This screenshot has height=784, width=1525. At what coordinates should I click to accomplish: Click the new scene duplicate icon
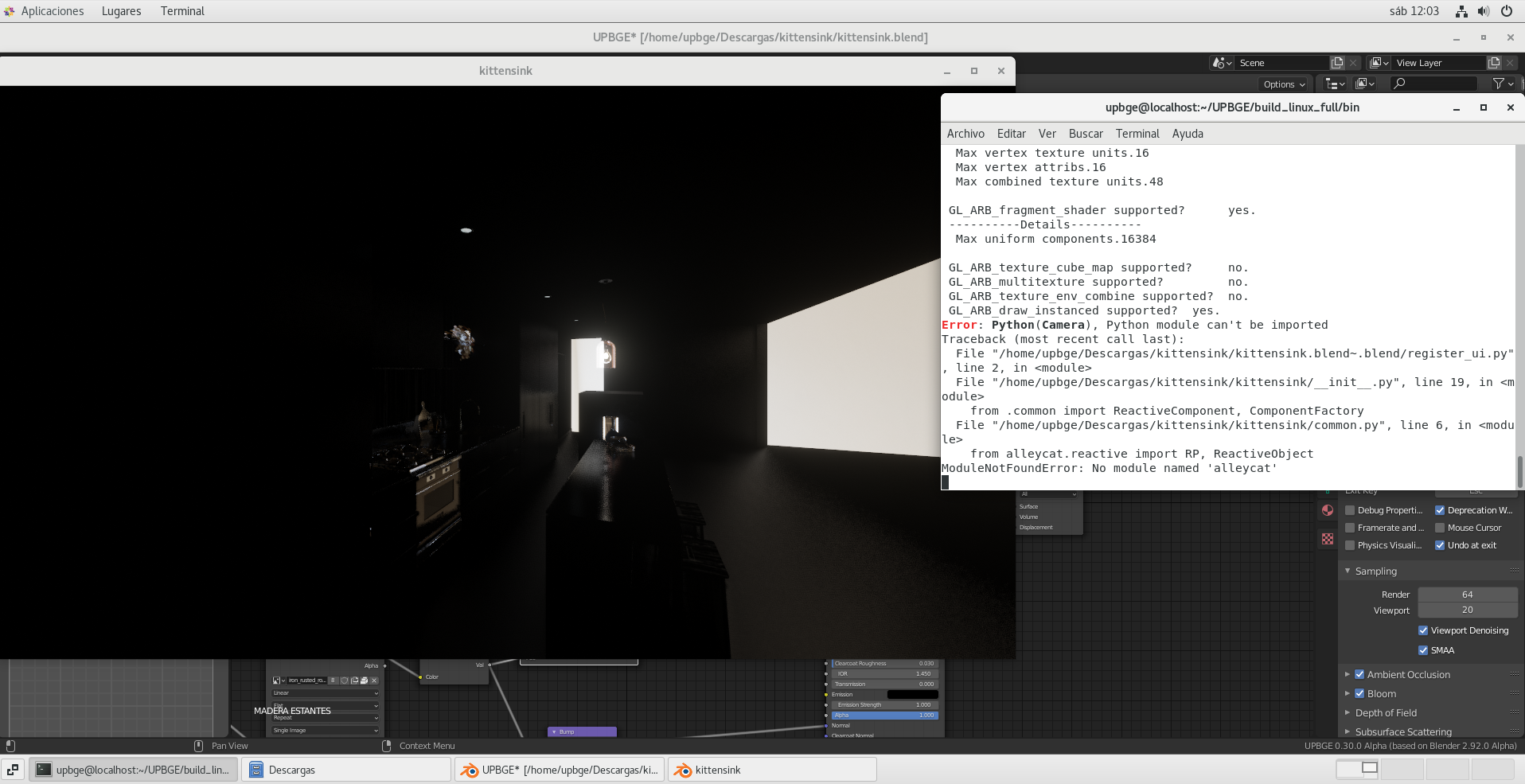click(1337, 63)
